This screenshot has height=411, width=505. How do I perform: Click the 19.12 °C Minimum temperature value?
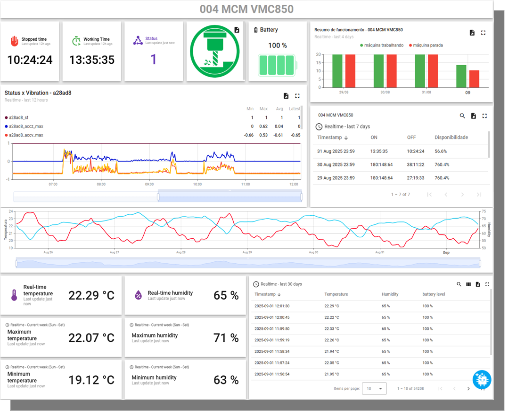(x=91, y=380)
